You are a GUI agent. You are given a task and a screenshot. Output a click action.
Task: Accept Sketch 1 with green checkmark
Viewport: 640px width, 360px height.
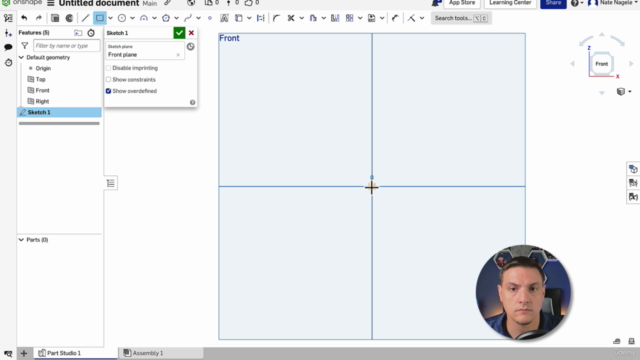pyautogui.click(x=179, y=33)
